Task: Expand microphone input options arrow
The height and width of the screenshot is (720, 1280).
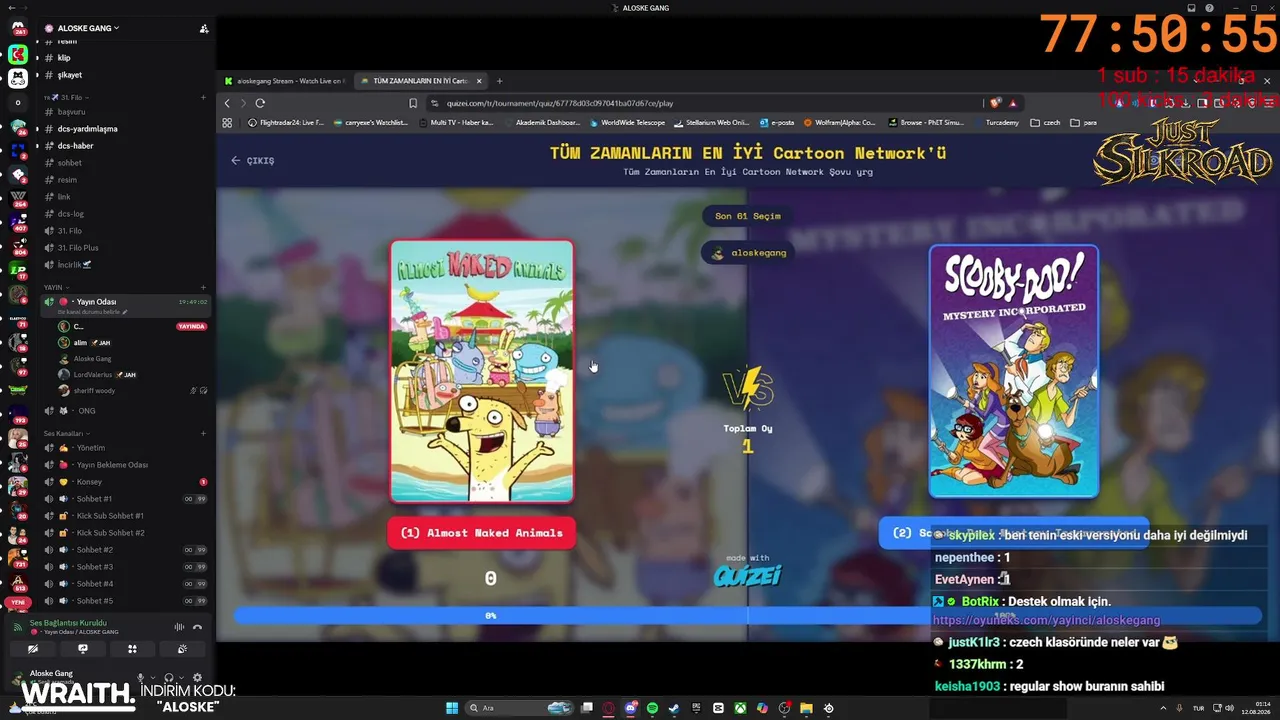Action: [152, 677]
